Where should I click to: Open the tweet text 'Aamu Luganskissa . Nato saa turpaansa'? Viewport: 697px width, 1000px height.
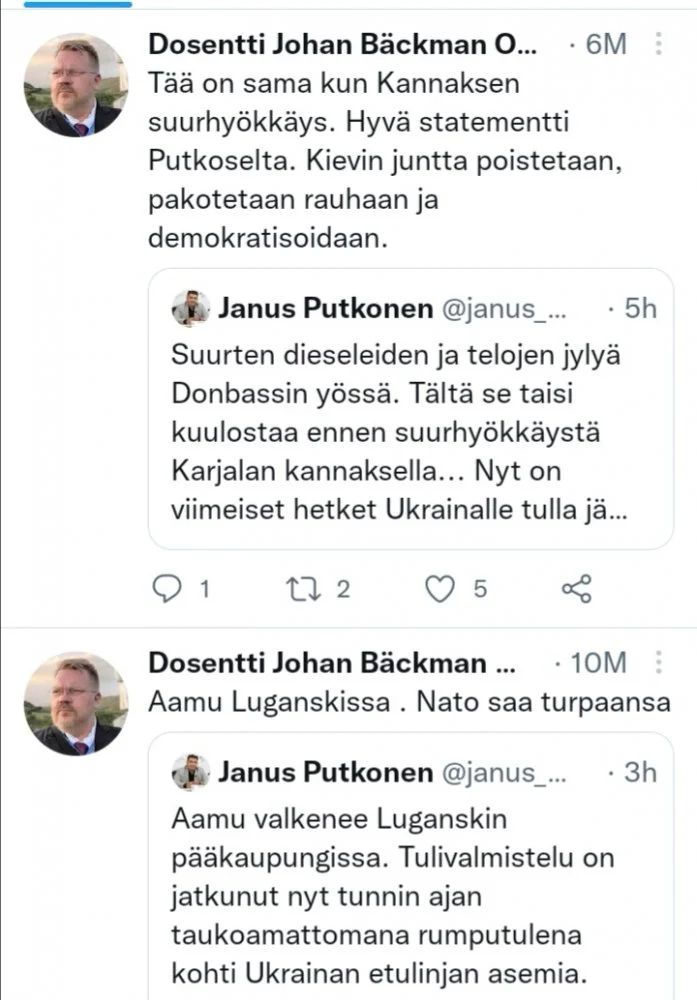[408, 703]
